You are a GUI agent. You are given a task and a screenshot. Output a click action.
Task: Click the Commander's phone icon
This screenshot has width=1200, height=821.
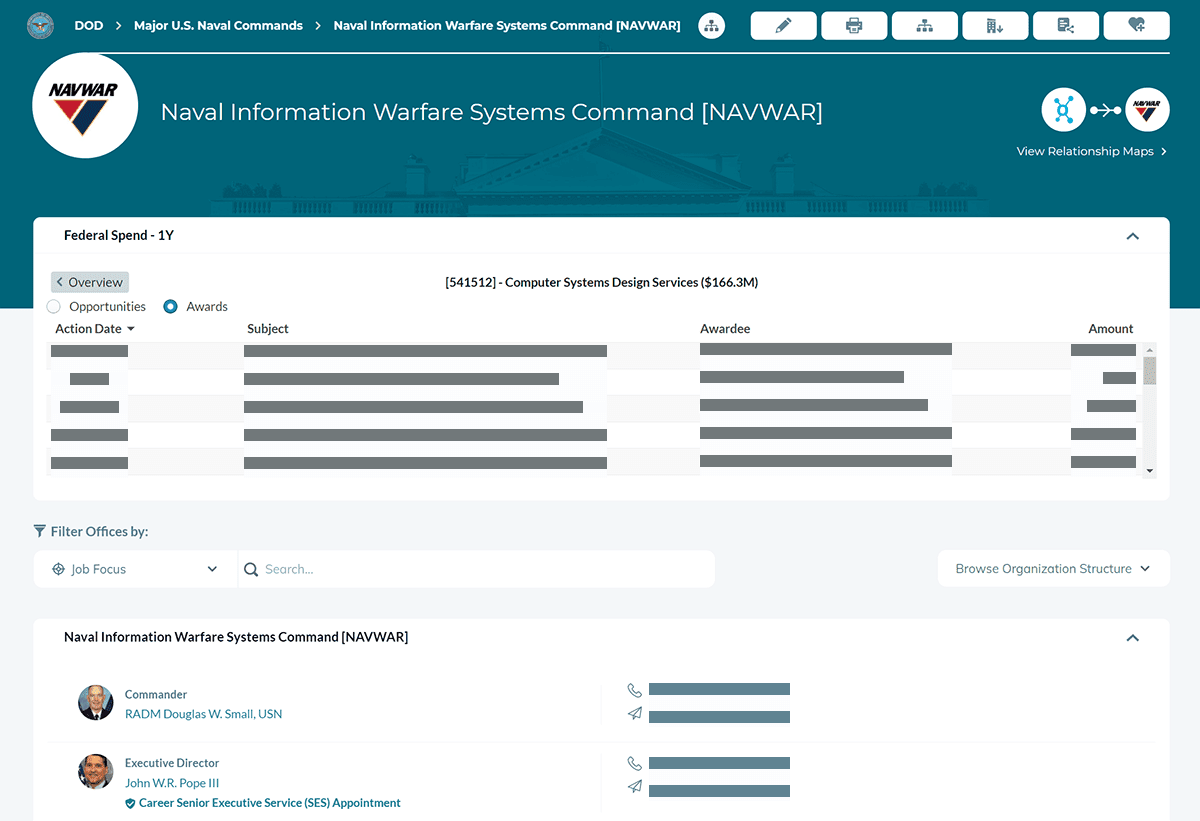coord(634,690)
